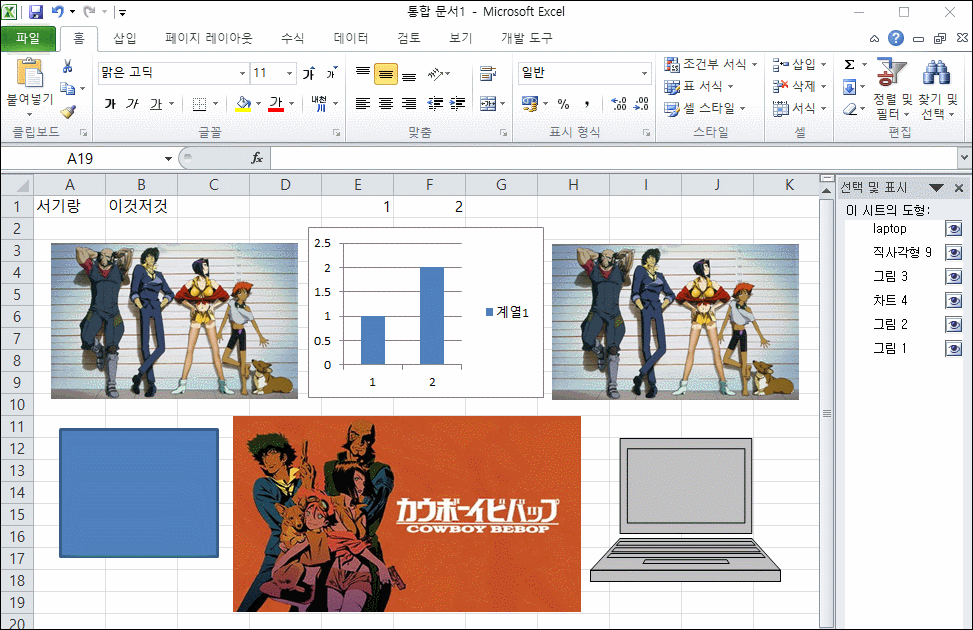Toggle middle vertical alignment
This screenshot has width=973, height=630.
tap(386, 74)
